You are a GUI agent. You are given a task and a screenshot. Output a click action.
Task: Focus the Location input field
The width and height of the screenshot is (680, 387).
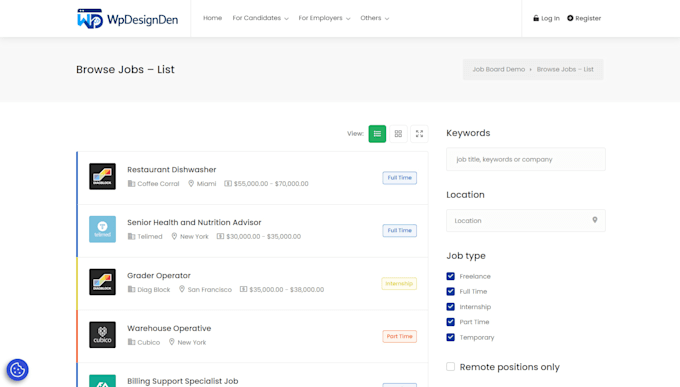point(526,220)
